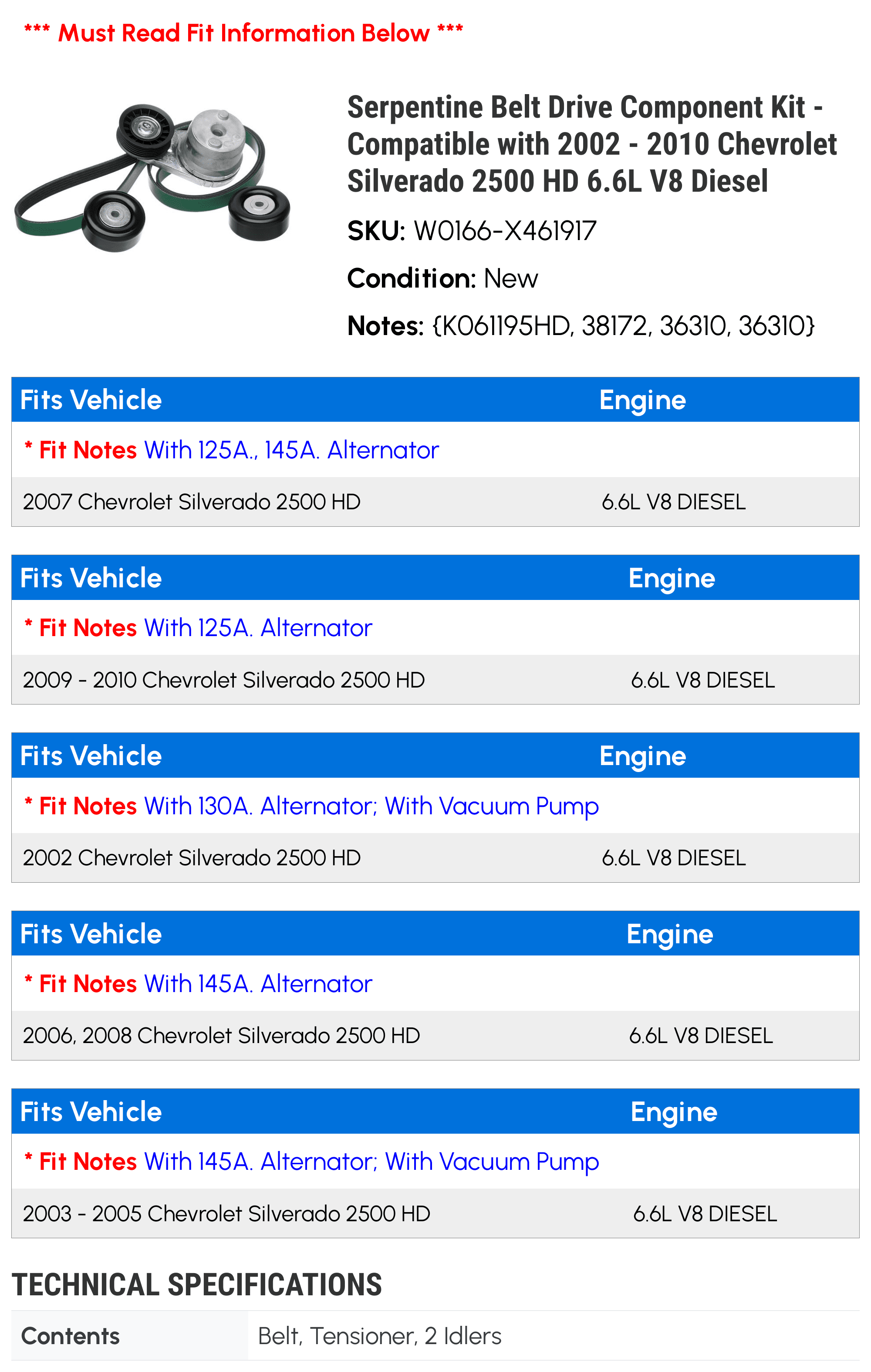
Task: Click the Contents specification label
Action: pyautogui.click(x=70, y=1336)
